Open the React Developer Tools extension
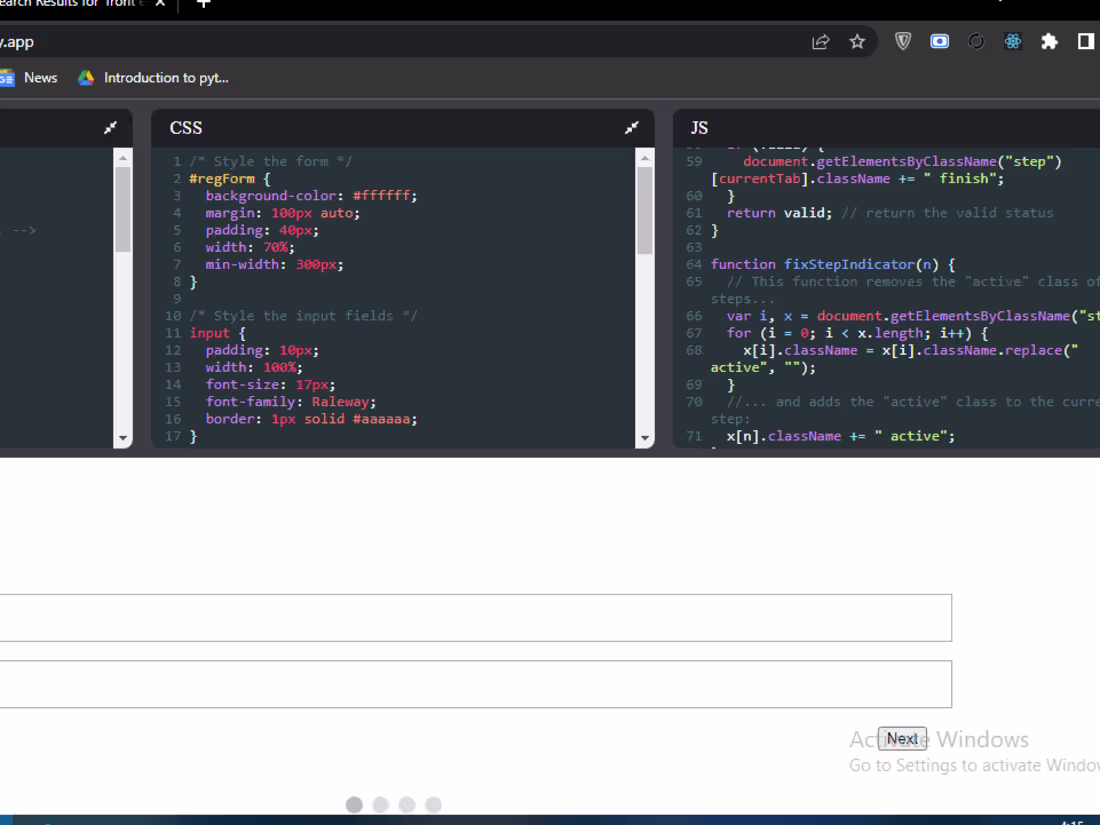Screen dimensions: 1100x825 tap(1012, 41)
